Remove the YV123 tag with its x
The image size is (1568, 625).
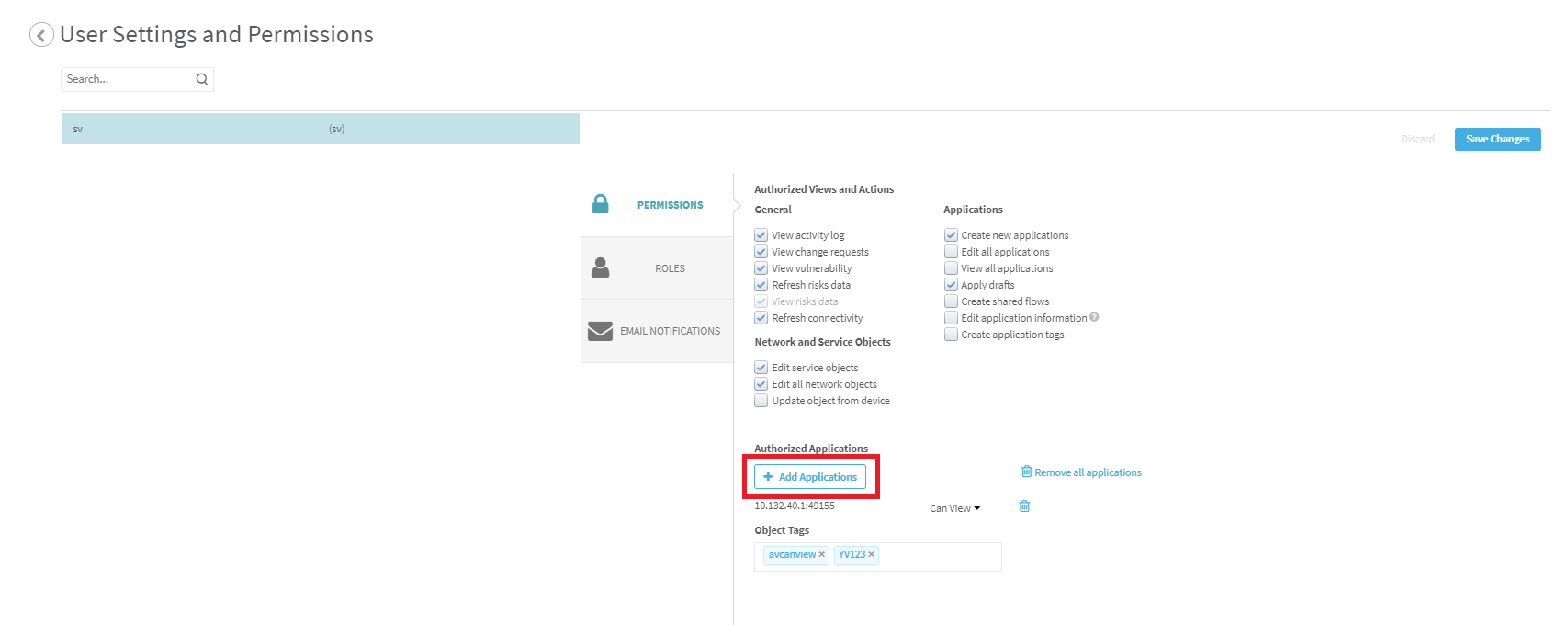pos(871,554)
